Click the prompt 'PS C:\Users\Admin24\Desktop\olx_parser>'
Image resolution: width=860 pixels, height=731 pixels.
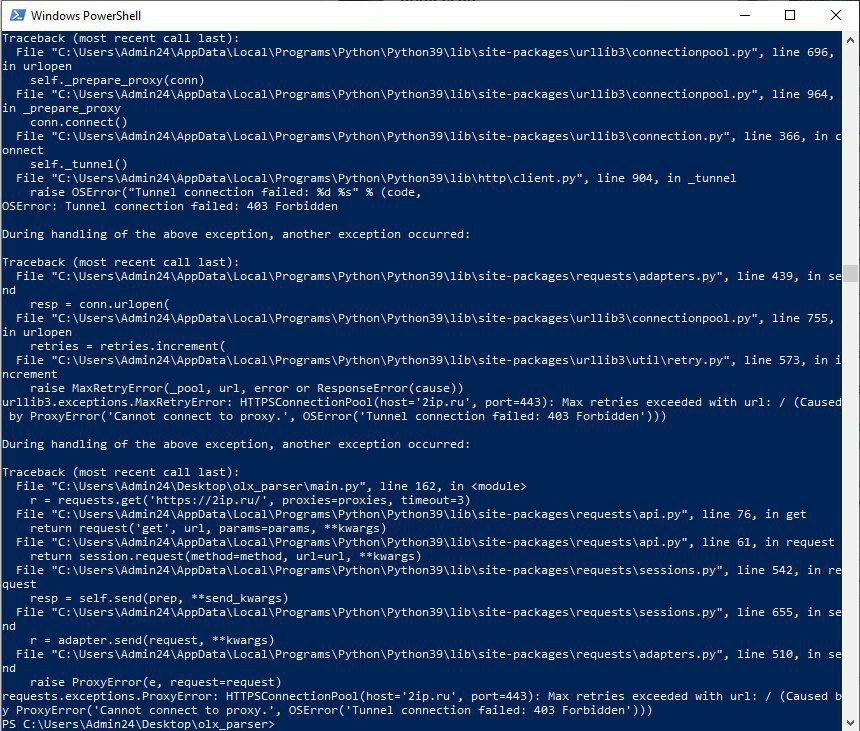click(x=138, y=724)
